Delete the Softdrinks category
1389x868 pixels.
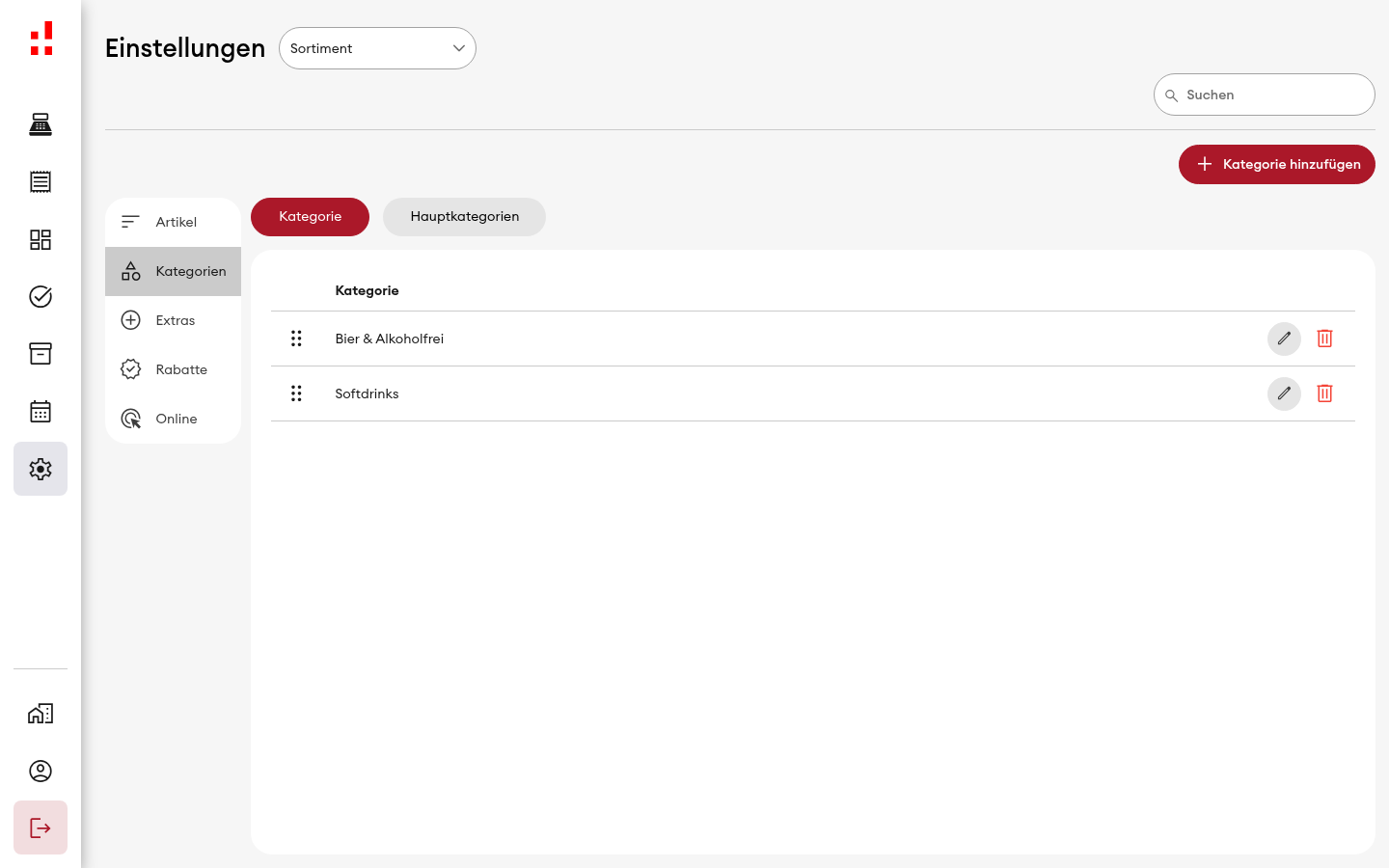(x=1324, y=393)
